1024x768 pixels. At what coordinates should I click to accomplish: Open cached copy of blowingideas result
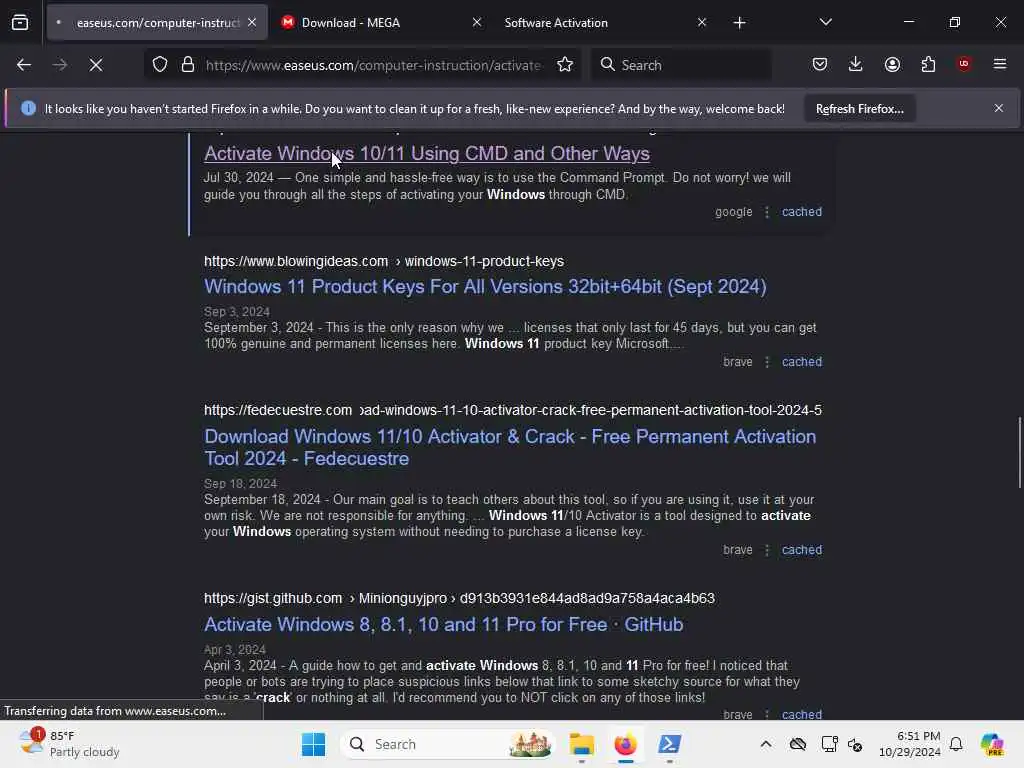coord(802,362)
